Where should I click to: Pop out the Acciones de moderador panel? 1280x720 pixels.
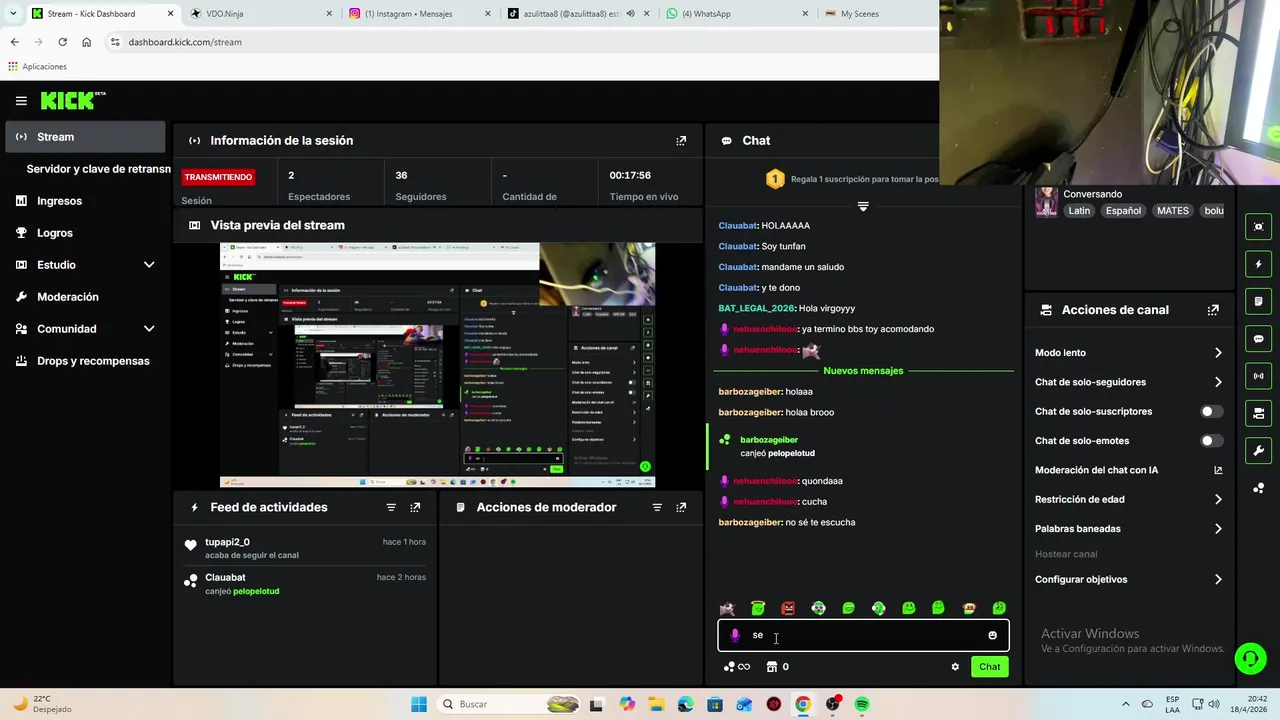(681, 507)
